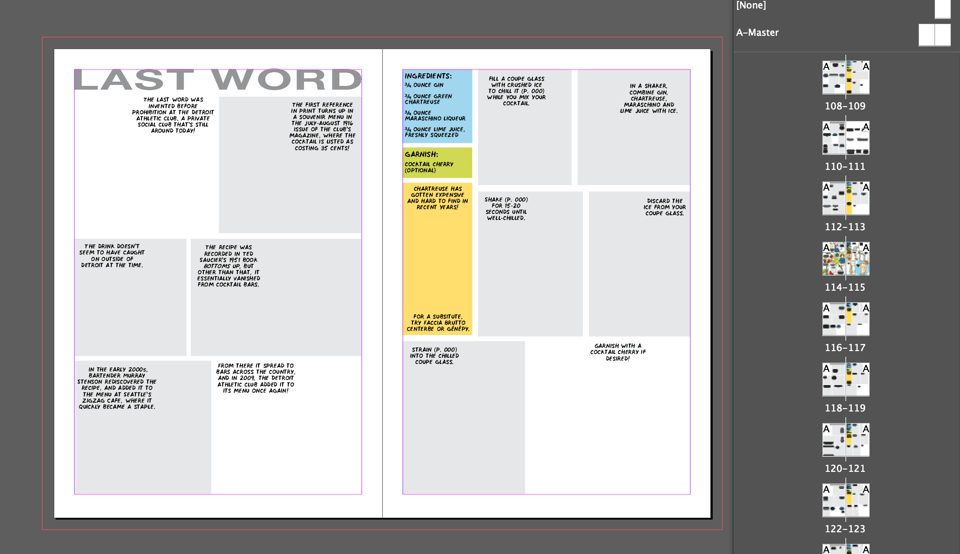Click page label 116–117

click(x=845, y=348)
